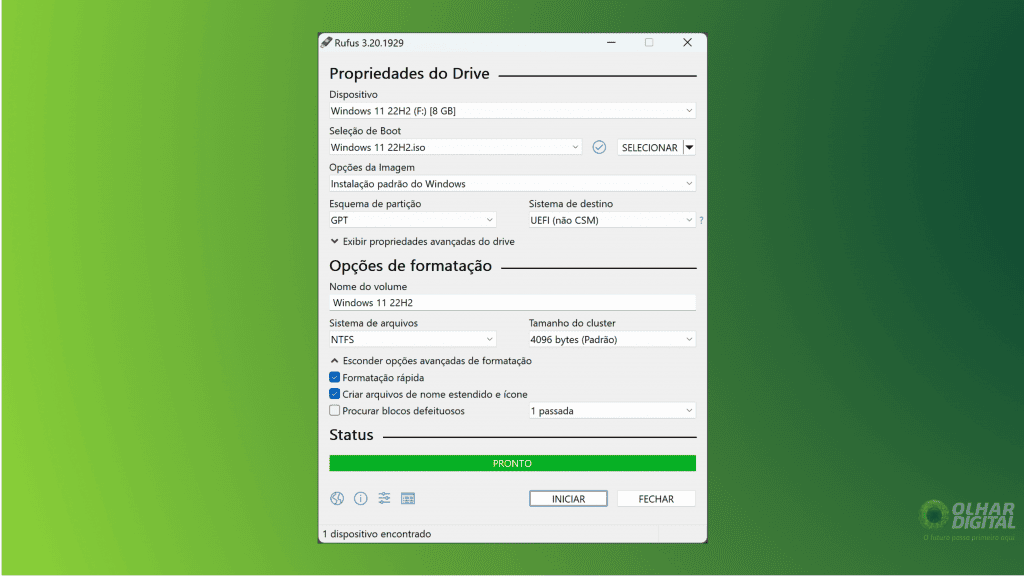Screen dimensions: 1024x576
Task: Toggle Criar arquivos de nome estendido checkbox
Action: 334,394
